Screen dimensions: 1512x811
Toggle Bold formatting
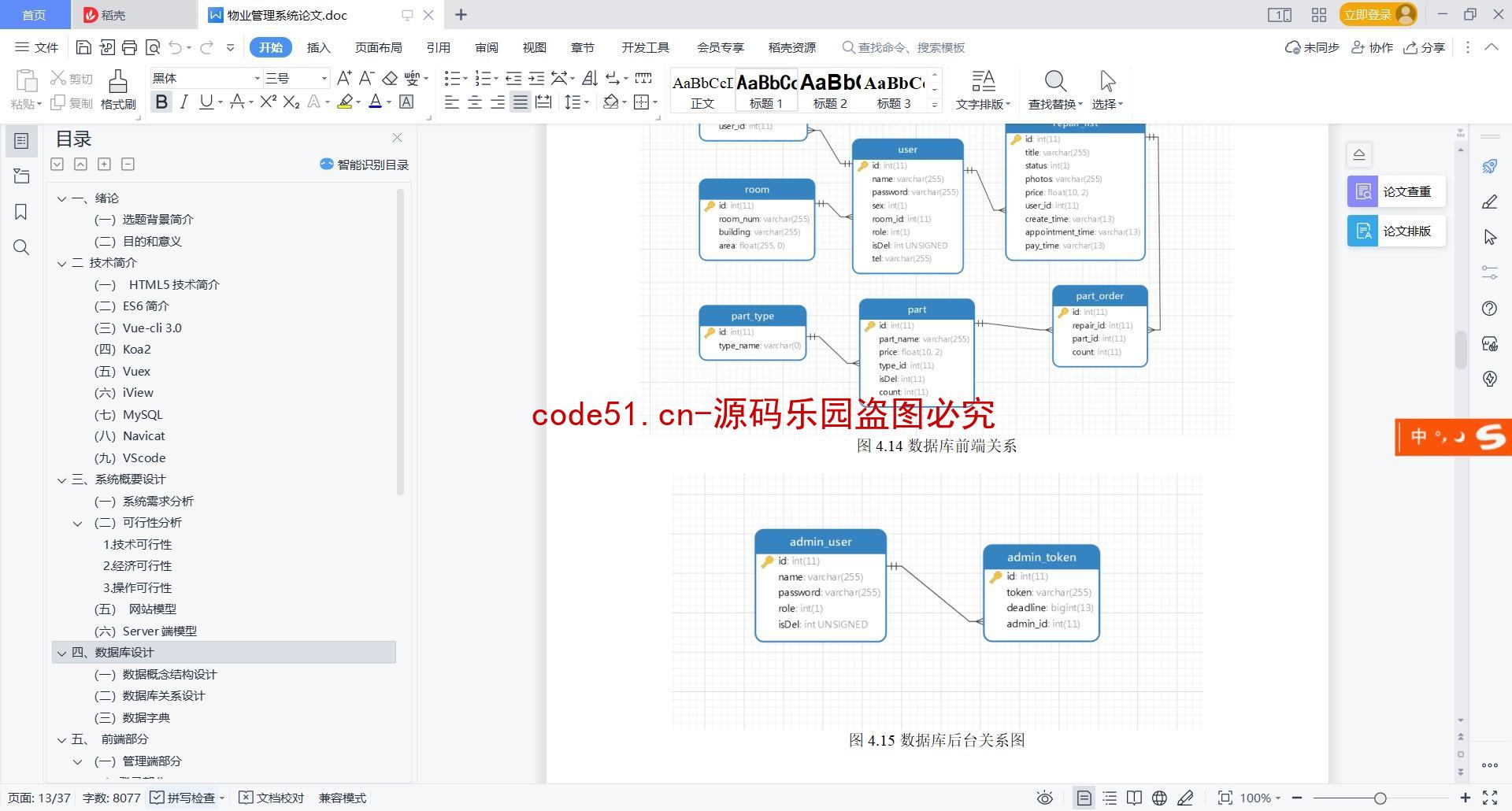click(x=161, y=102)
